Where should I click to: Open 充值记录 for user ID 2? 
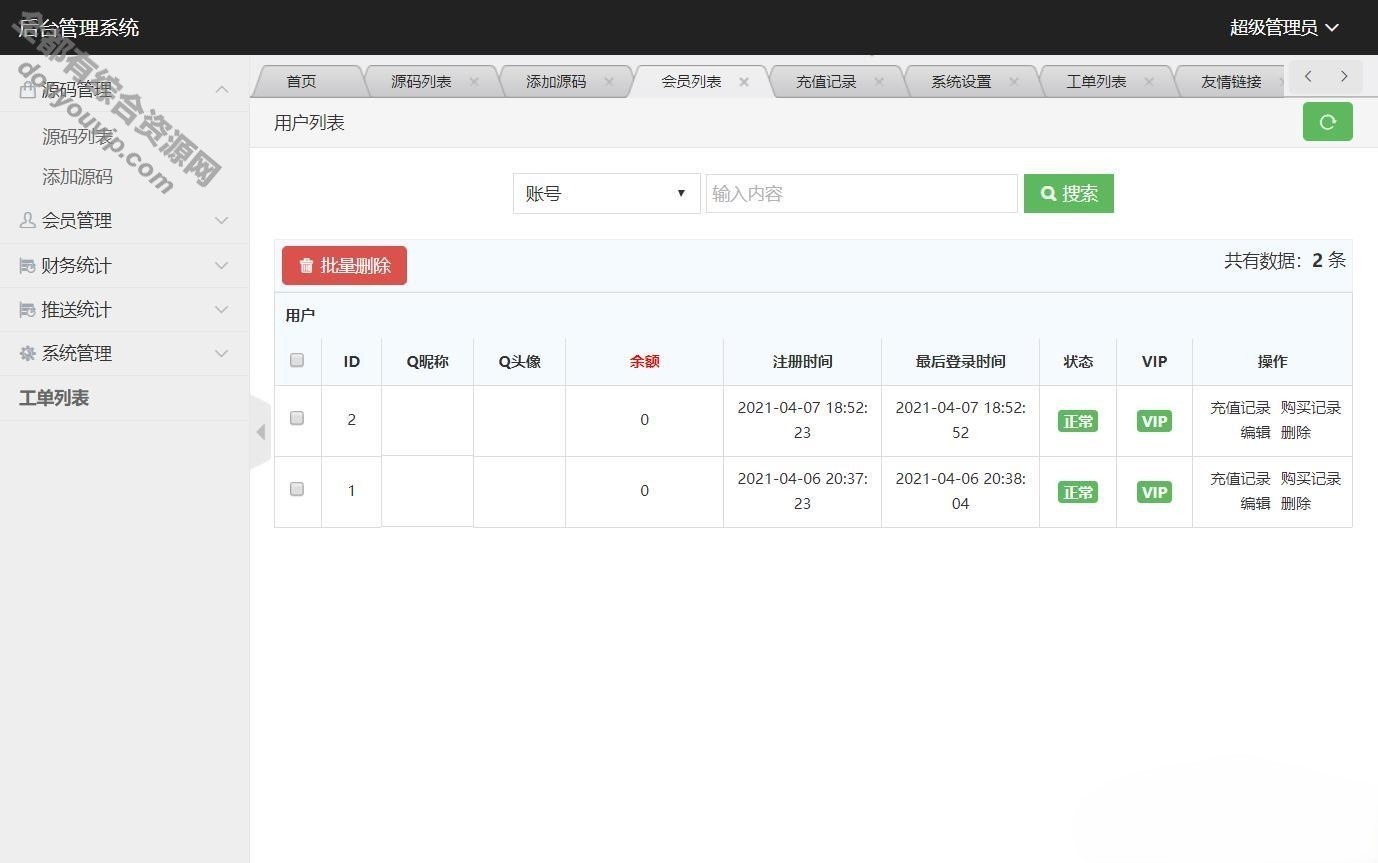click(x=1240, y=407)
